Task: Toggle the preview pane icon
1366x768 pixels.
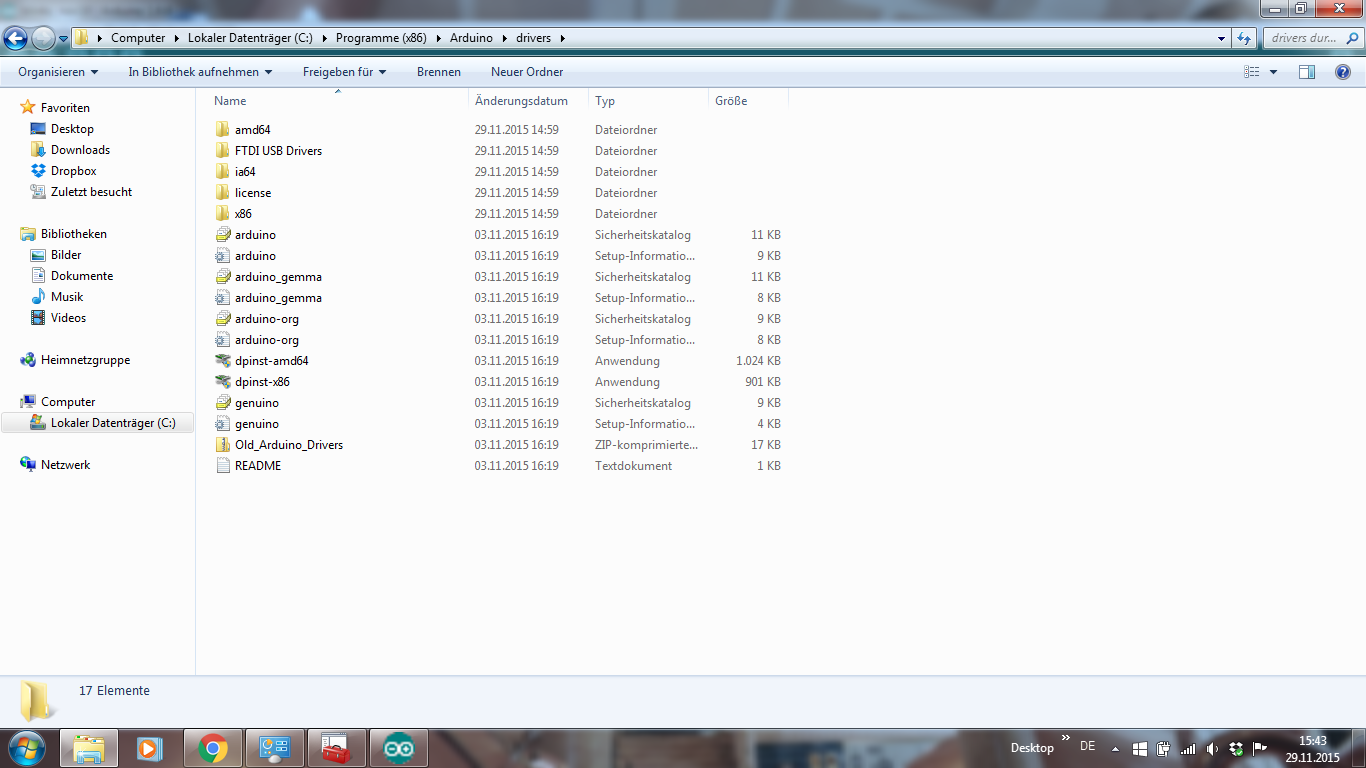Action: [1307, 72]
